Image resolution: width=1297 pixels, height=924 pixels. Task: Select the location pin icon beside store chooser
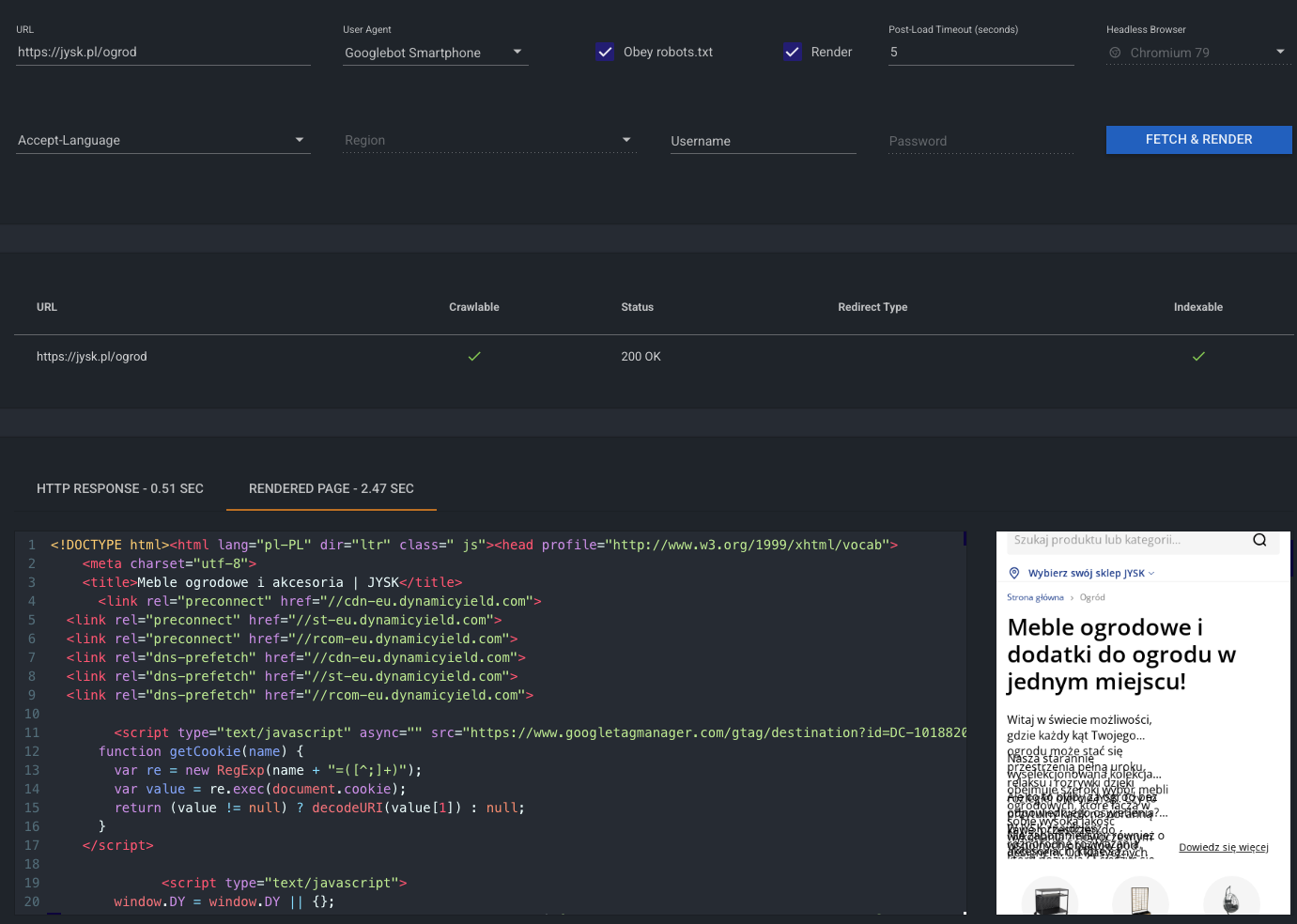click(1014, 573)
